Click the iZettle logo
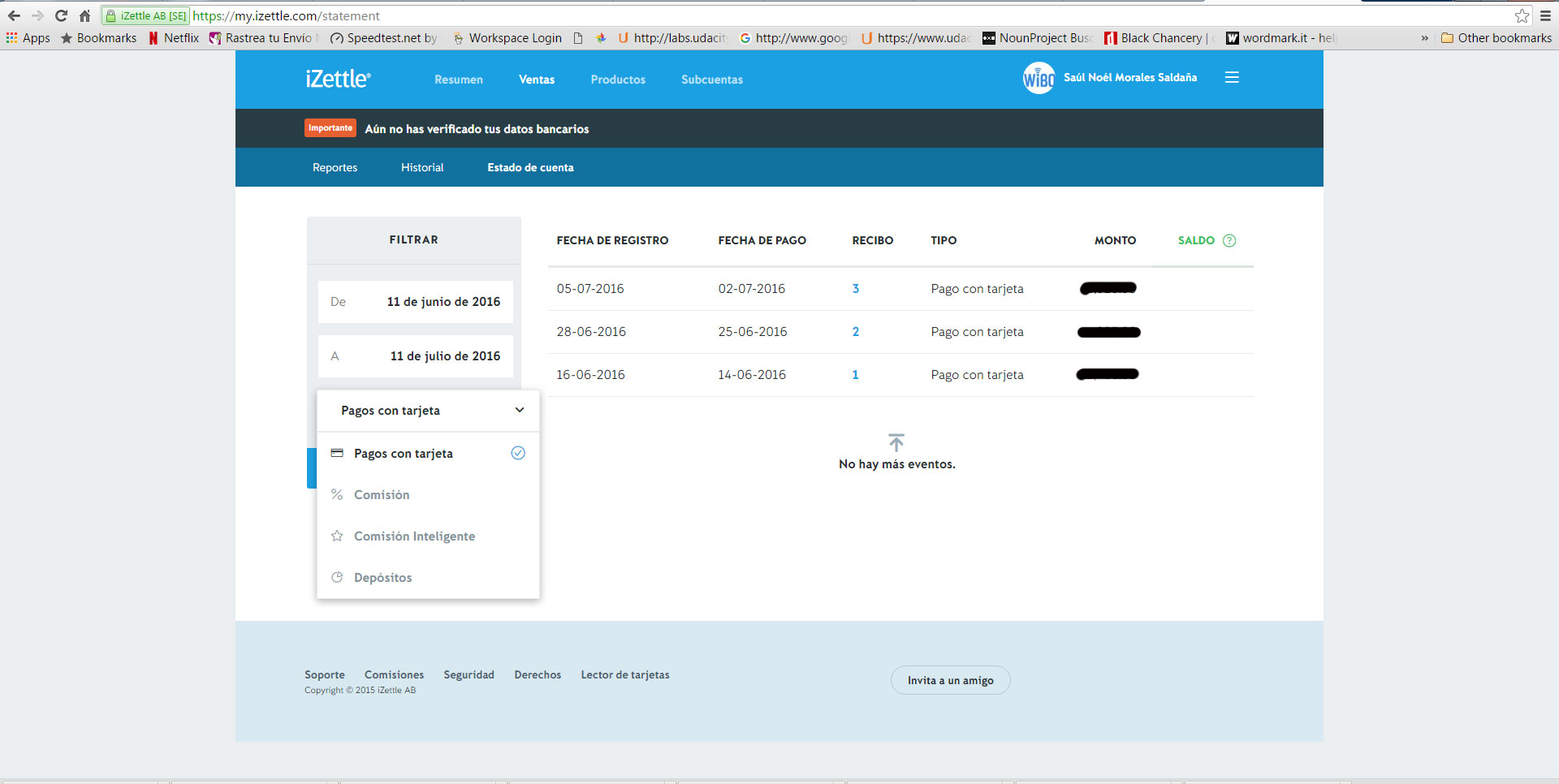 [338, 79]
